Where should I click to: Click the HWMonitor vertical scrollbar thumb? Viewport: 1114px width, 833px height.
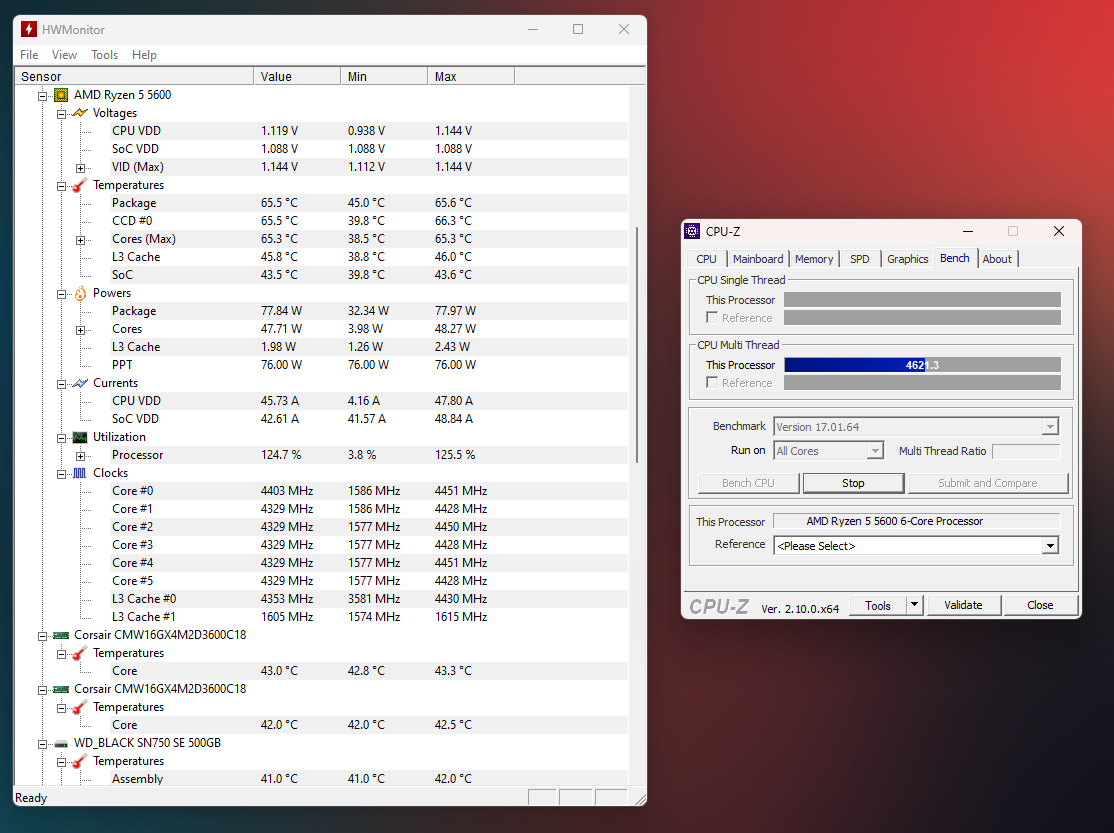(637, 345)
